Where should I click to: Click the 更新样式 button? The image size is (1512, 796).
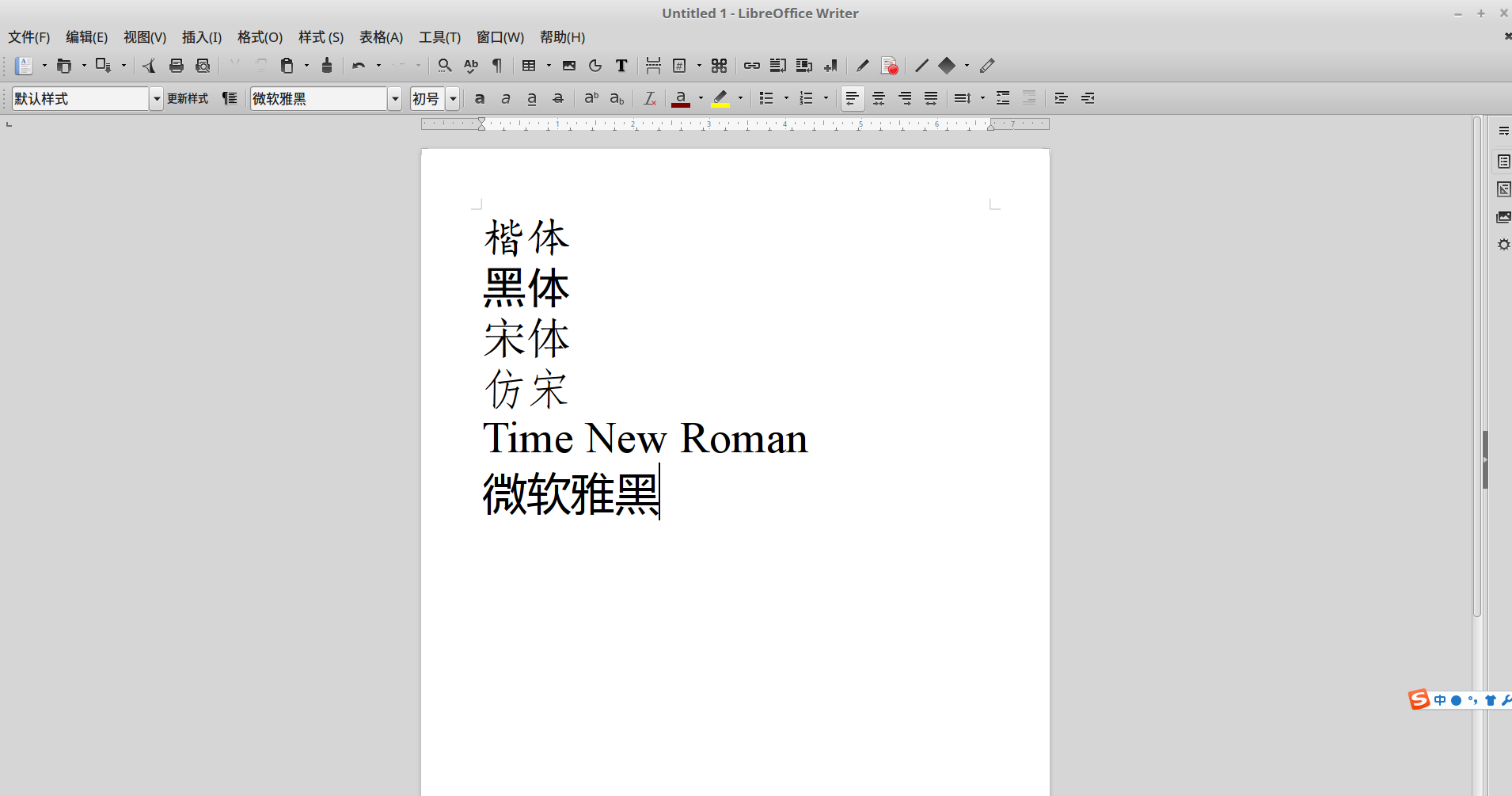click(x=188, y=98)
